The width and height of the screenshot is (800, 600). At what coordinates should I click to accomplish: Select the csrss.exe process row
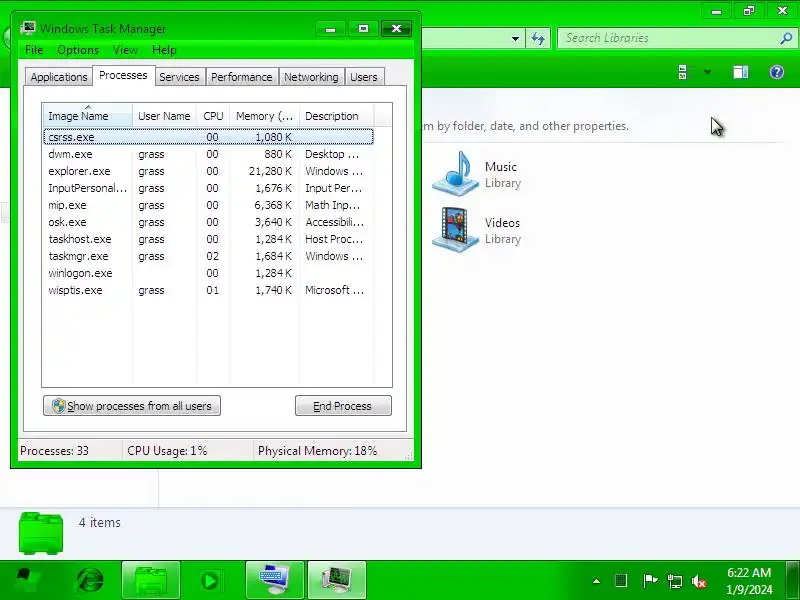209,137
